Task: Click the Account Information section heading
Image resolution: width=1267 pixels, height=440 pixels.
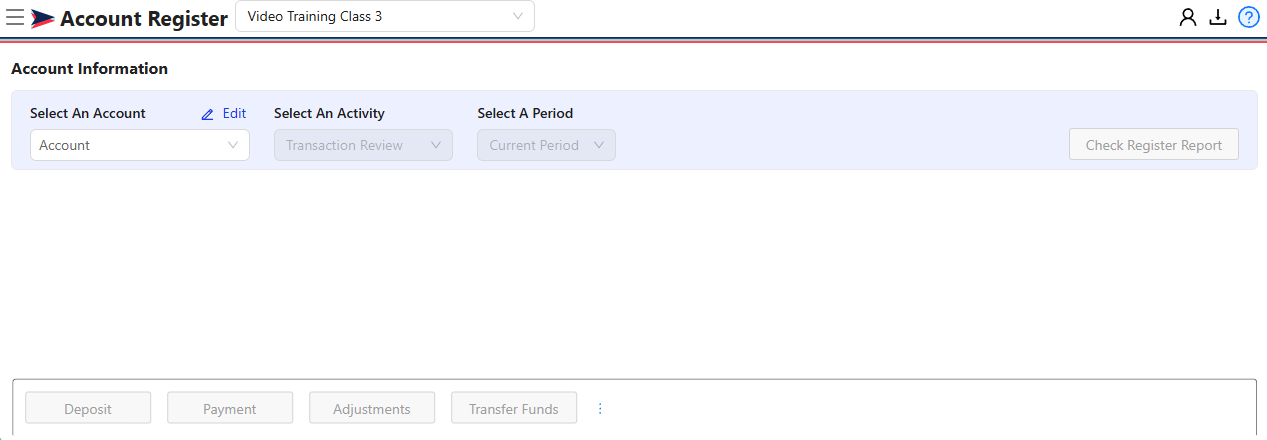Action: tap(90, 69)
